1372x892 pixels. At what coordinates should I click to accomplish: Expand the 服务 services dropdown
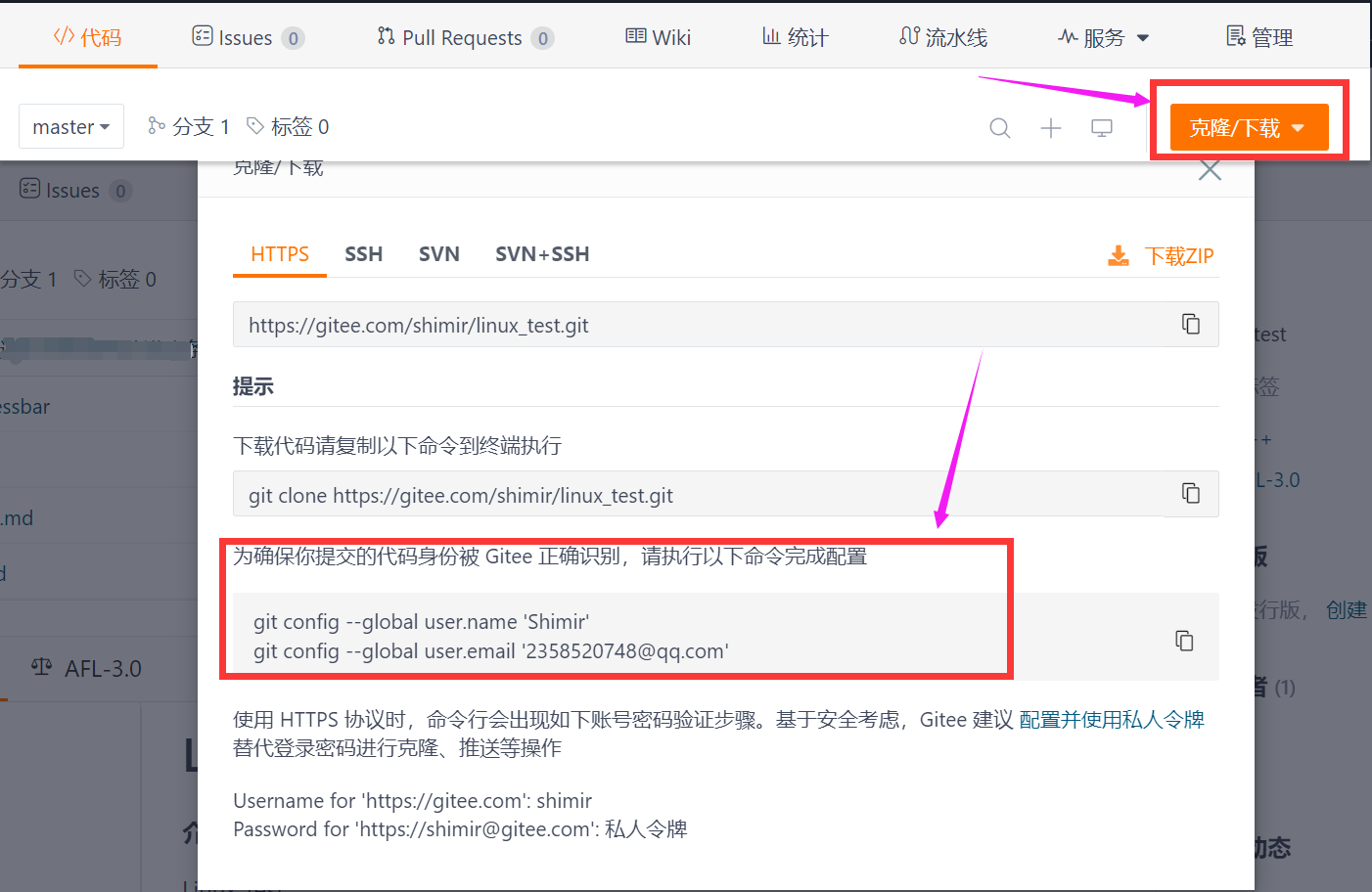coord(1104,37)
